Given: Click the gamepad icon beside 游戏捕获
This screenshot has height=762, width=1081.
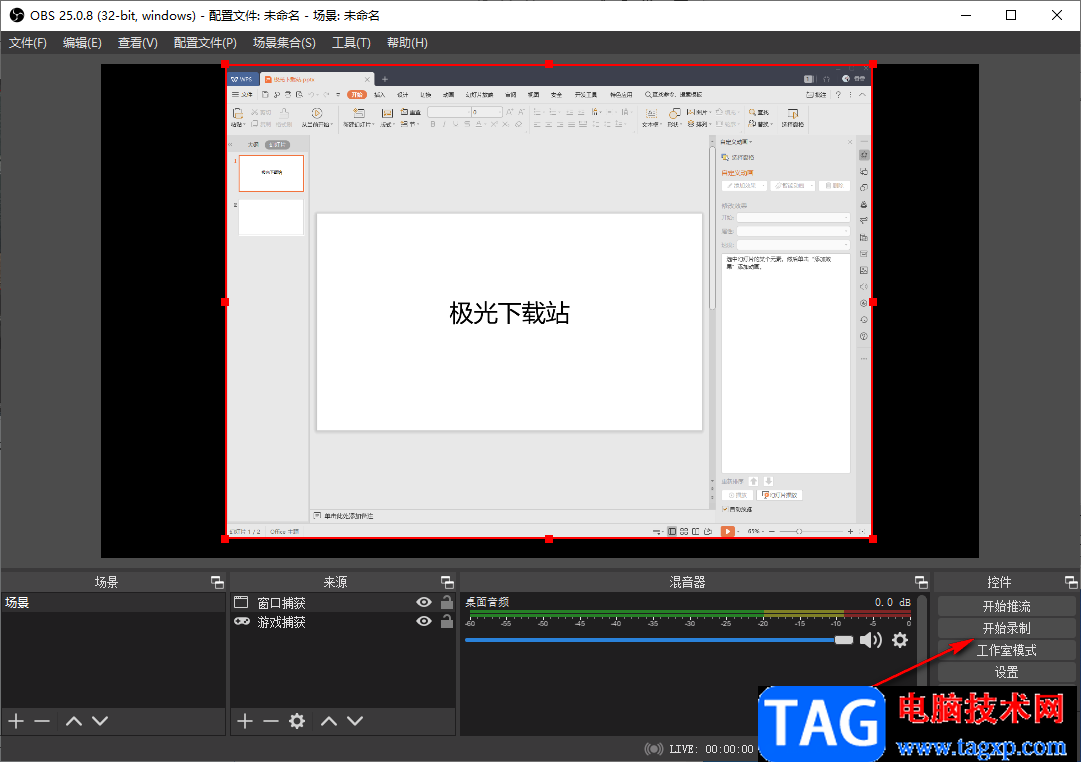Looking at the screenshot, I should tap(242, 621).
